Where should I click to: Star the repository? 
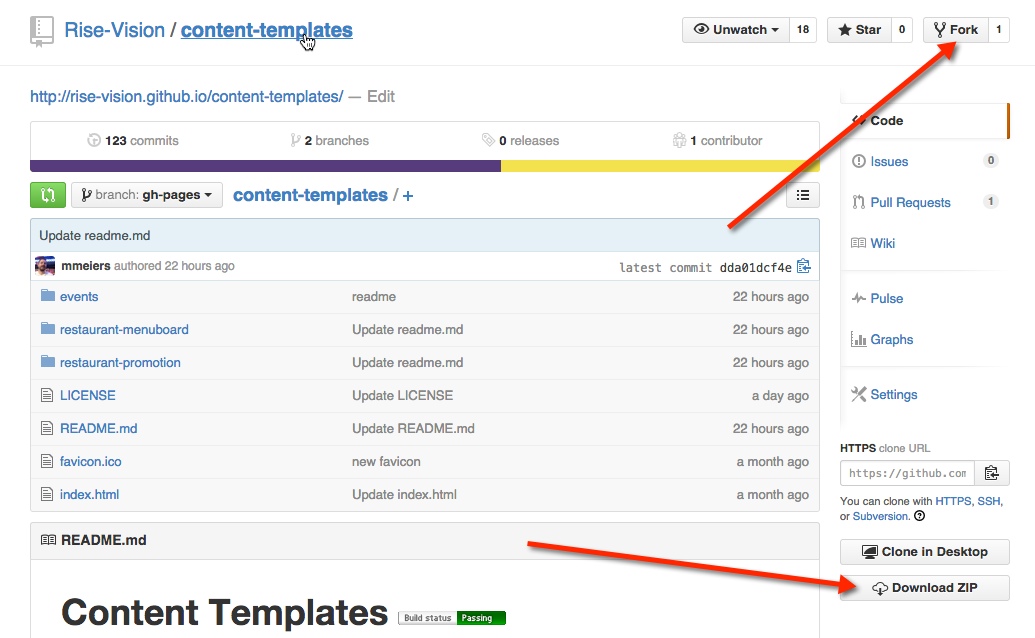pos(859,30)
